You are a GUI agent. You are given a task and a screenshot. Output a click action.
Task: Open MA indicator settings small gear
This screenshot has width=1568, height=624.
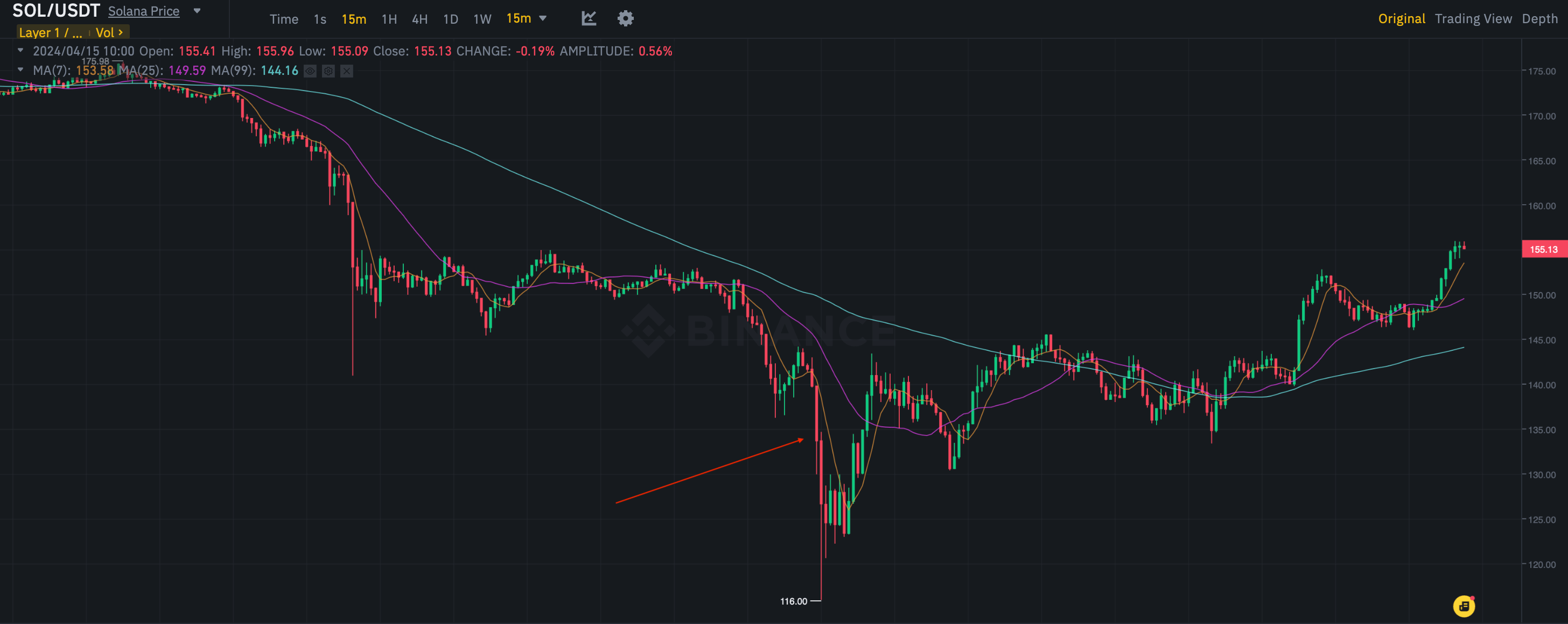(328, 71)
